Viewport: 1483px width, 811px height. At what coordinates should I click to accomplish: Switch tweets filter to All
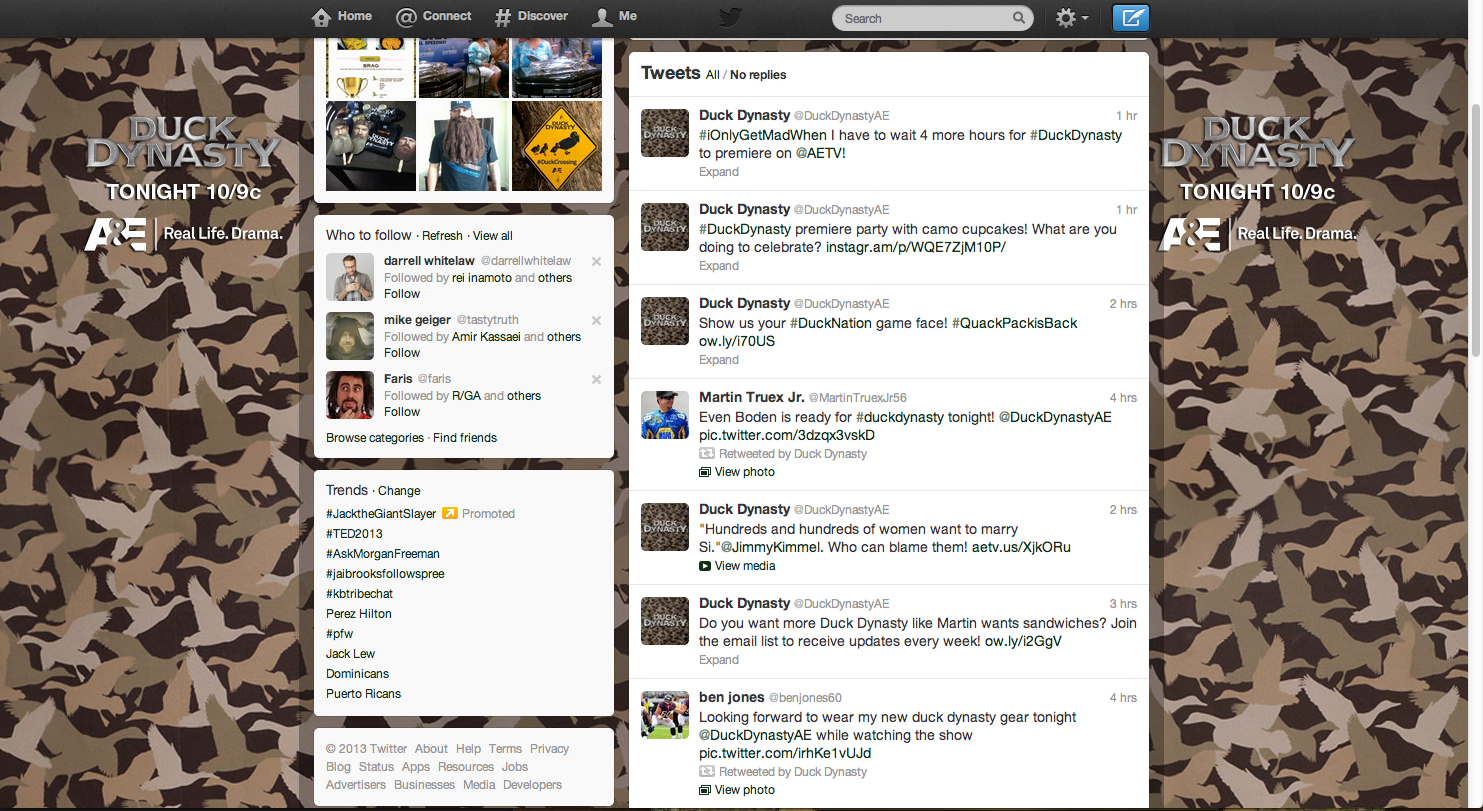click(712, 75)
